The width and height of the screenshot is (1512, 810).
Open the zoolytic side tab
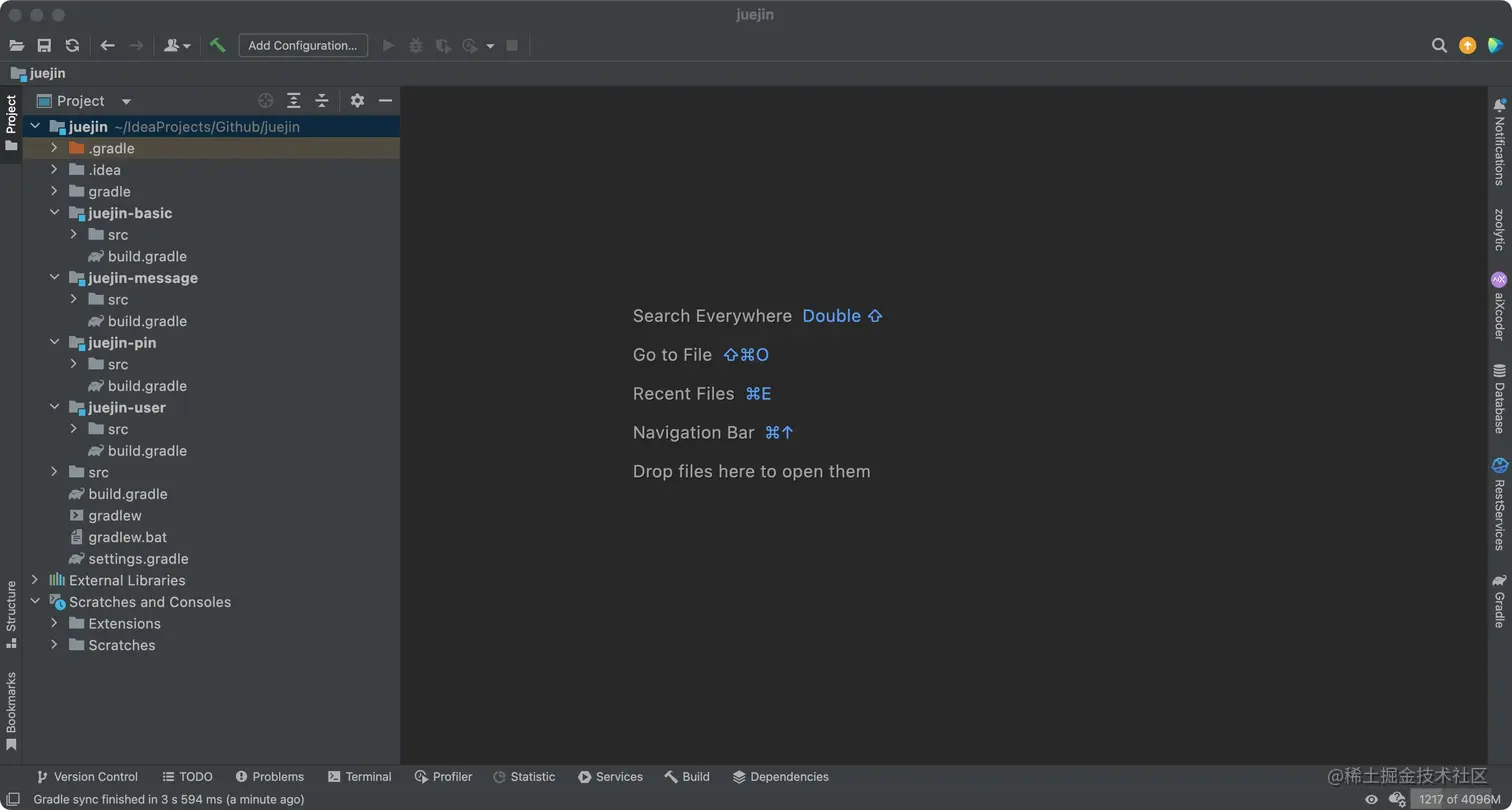point(1499,229)
